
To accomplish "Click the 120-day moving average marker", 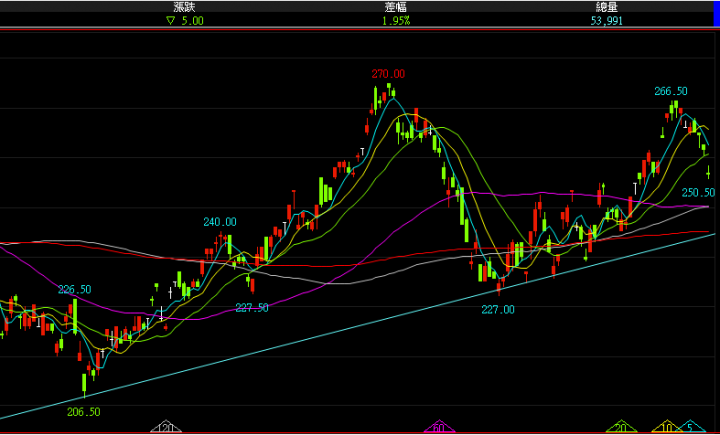I will click(x=166, y=428).
